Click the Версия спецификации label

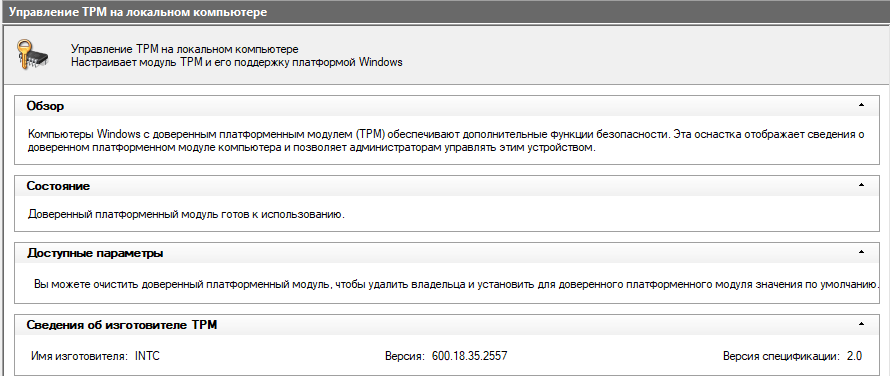pos(781,357)
